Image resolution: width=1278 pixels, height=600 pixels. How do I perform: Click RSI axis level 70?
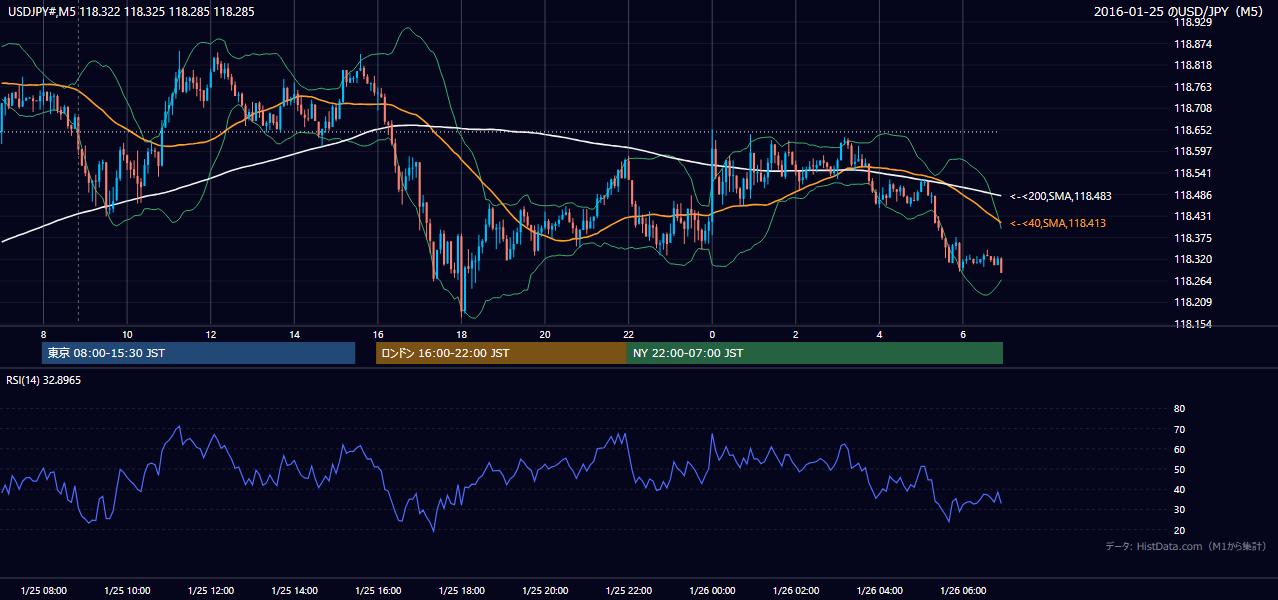coord(1179,429)
